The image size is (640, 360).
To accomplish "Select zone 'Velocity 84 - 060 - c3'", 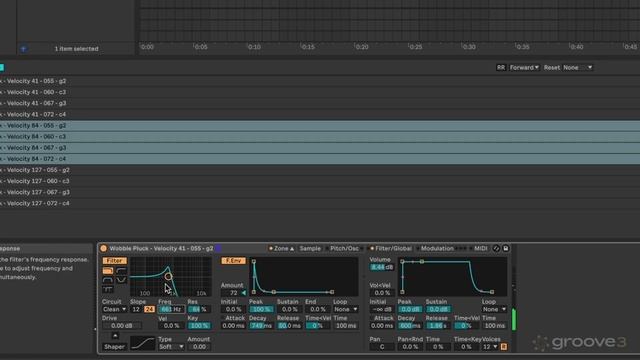I will 320,136.
